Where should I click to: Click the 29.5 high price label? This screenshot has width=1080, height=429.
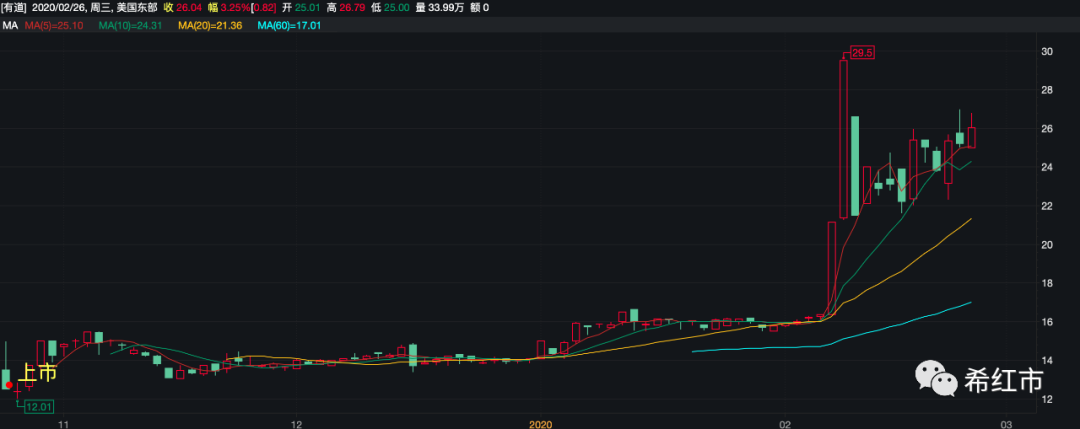click(862, 52)
